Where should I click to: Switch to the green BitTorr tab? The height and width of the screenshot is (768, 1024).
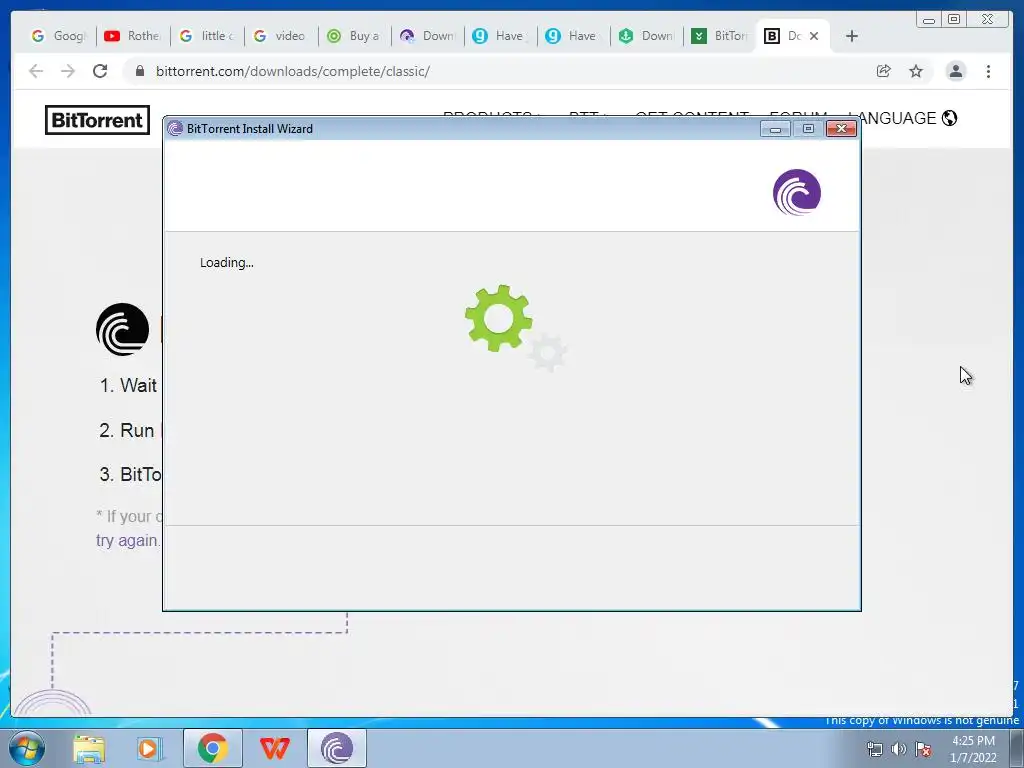pyautogui.click(x=719, y=36)
